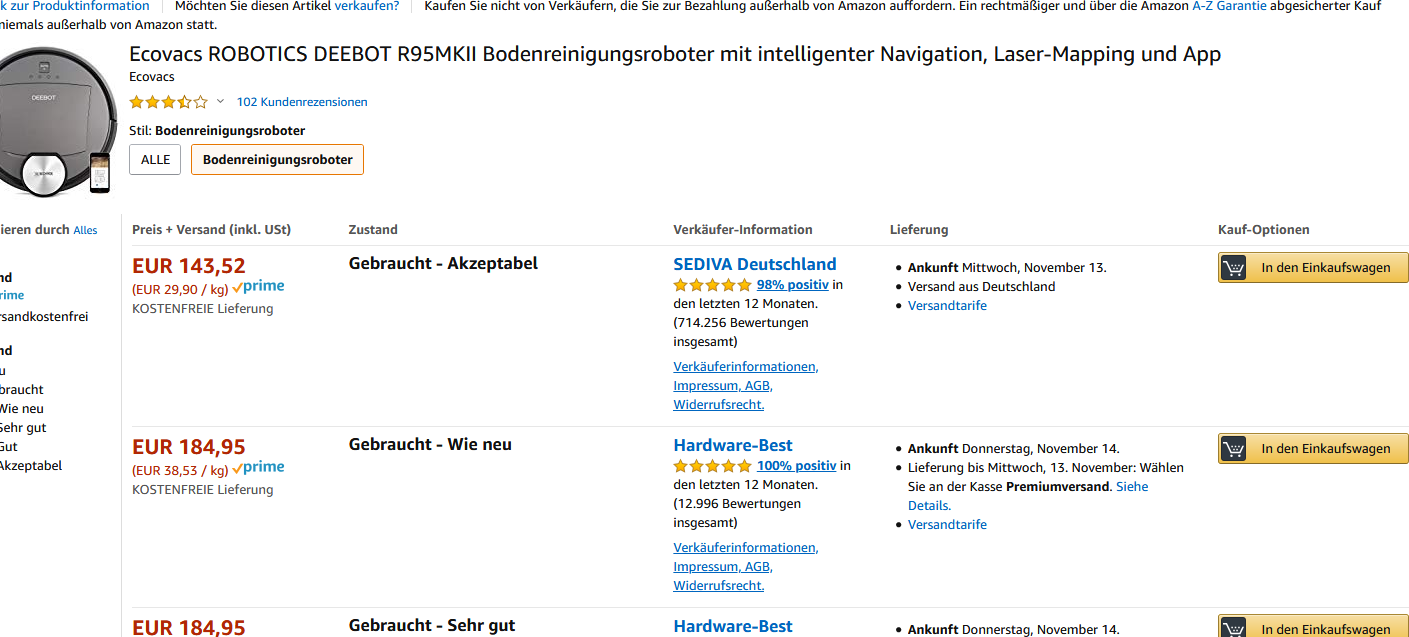The width and height of the screenshot is (1409, 637).
Task: Click the product star rating beside Kundenrezensionen
Action: pyautogui.click(x=168, y=102)
